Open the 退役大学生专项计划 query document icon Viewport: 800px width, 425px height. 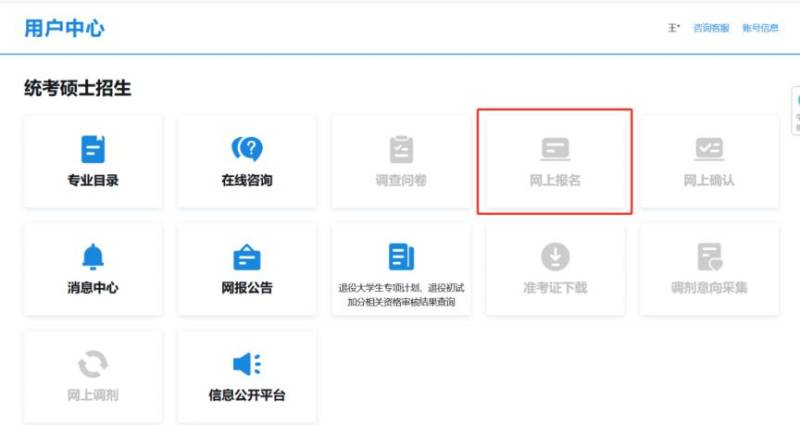coord(401,256)
